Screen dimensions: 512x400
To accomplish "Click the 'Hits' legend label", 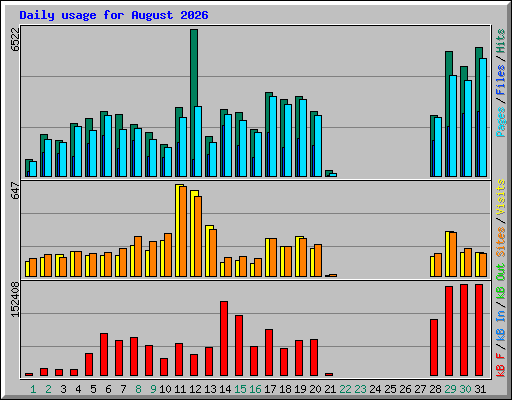I will [x=500, y=41].
